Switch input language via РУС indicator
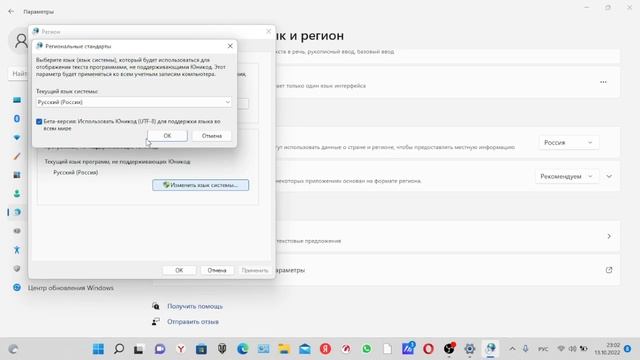This screenshot has width=640, height=360. 543,349
